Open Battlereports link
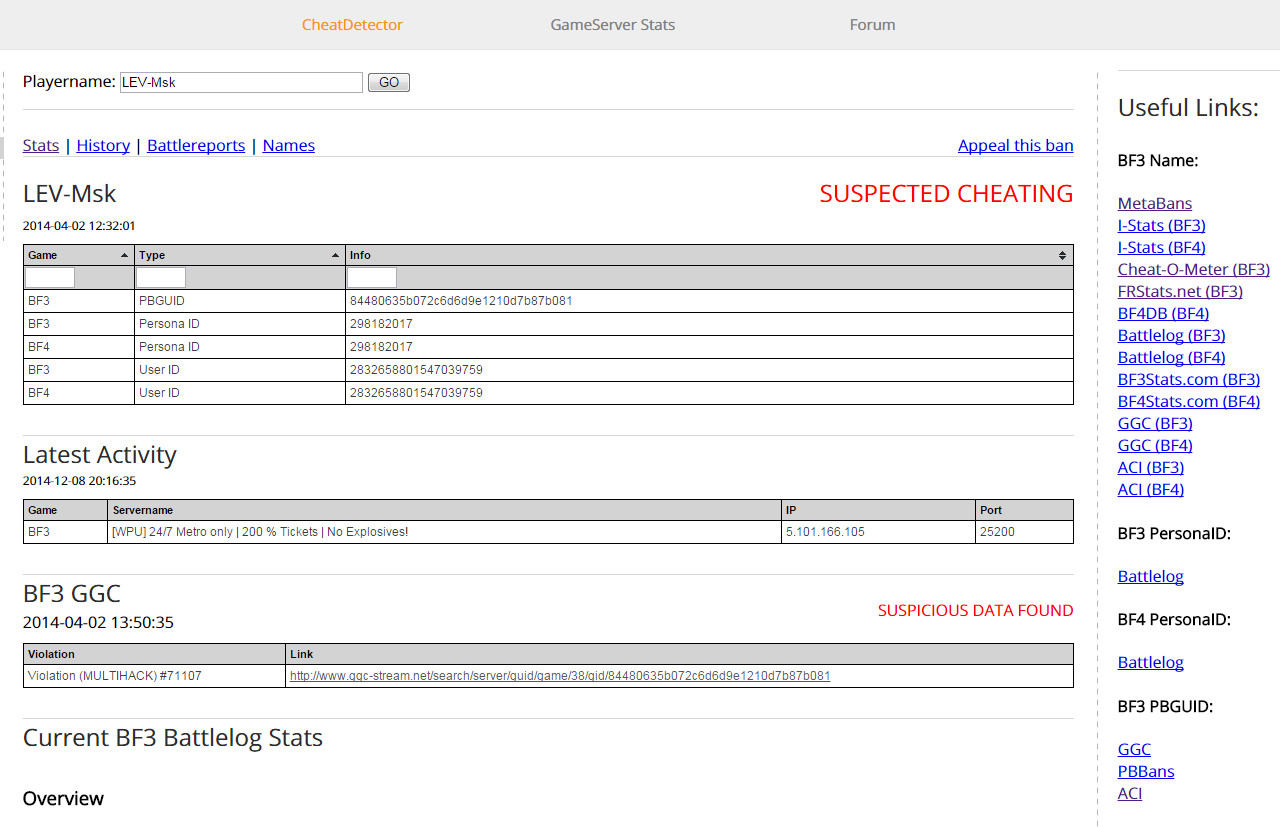Image resolution: width=1280 pixels, height=827 pixels. coord(196,145)
